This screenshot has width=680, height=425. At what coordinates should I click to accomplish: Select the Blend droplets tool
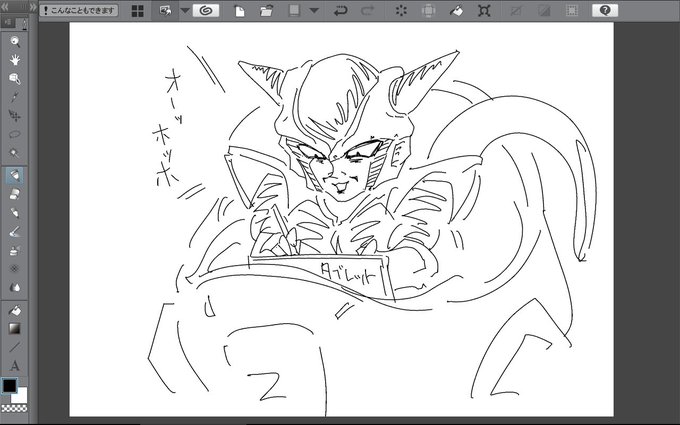click(x=15, y=288)
